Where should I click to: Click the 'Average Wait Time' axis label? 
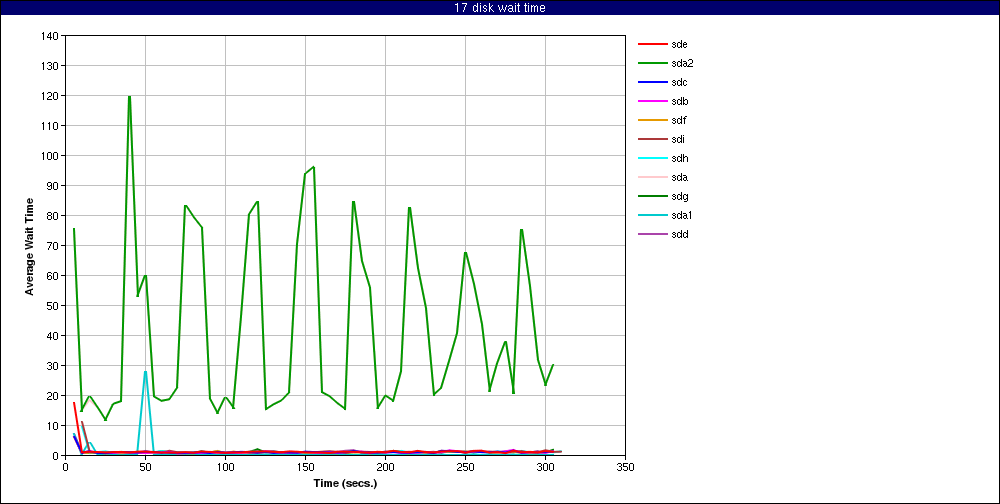coord(29,246)
